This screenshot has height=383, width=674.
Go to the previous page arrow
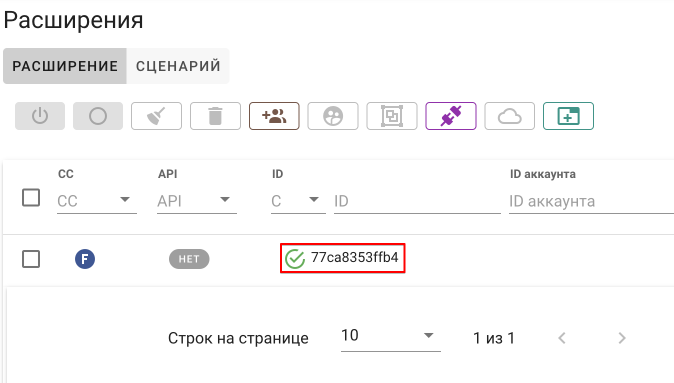(562, 338)
